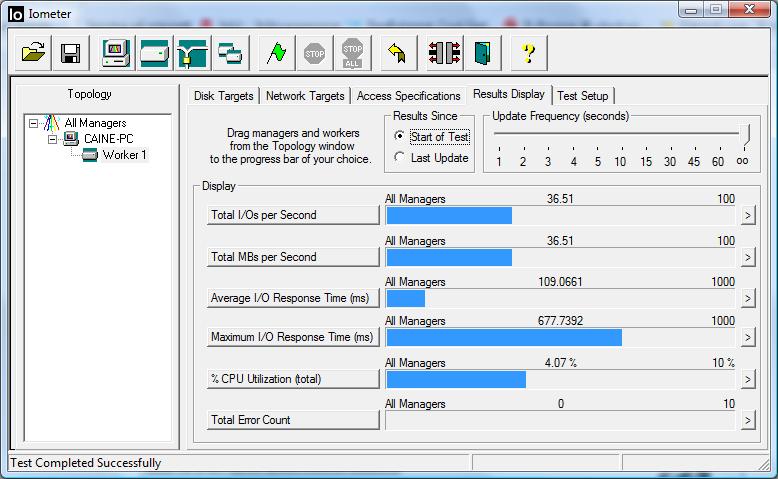Add a new network worker
The width and height of the screenshot is (778, 479).
(x=192, y=53)
